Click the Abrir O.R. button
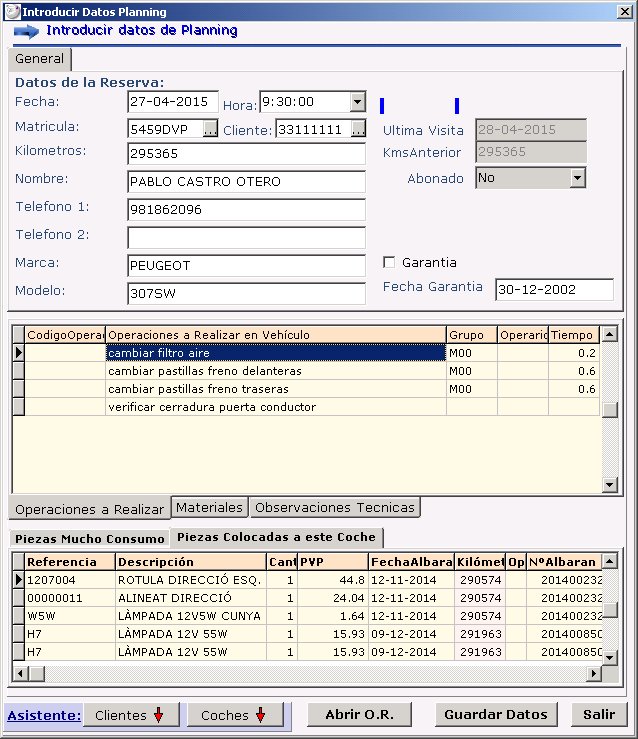638x739 pixels. point(359,714)
